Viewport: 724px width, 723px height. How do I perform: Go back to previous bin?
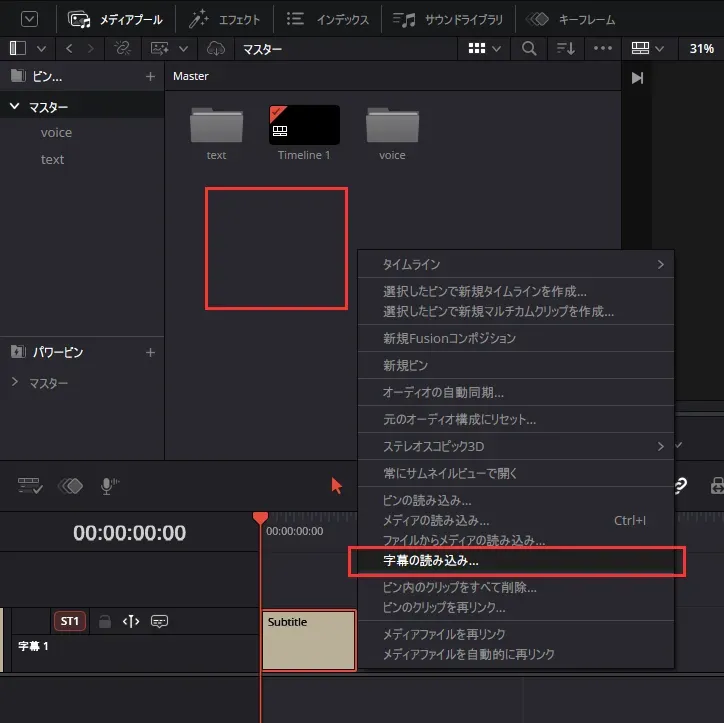point(69,48)
